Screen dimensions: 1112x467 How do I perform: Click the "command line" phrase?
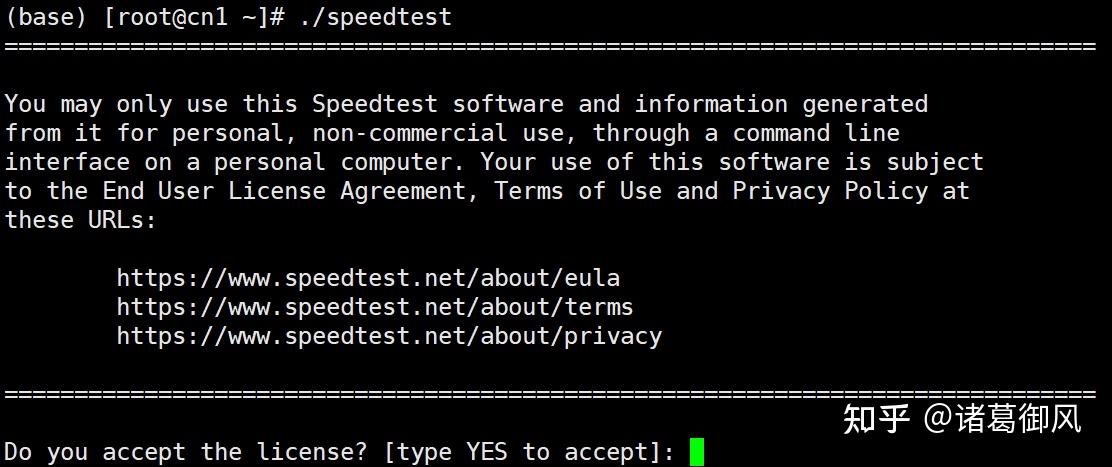click(x=816, y=133)
